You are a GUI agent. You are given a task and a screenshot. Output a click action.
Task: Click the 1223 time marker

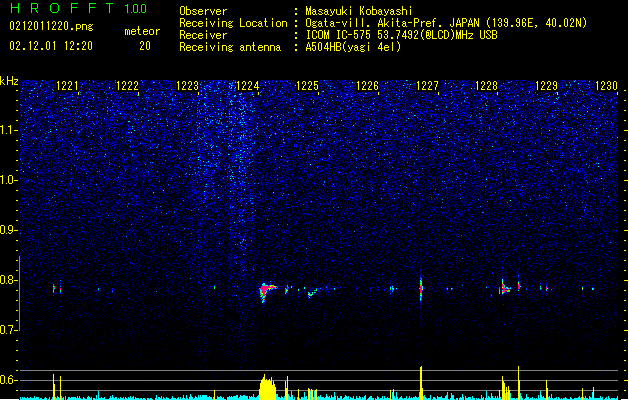tap(187, 85)
